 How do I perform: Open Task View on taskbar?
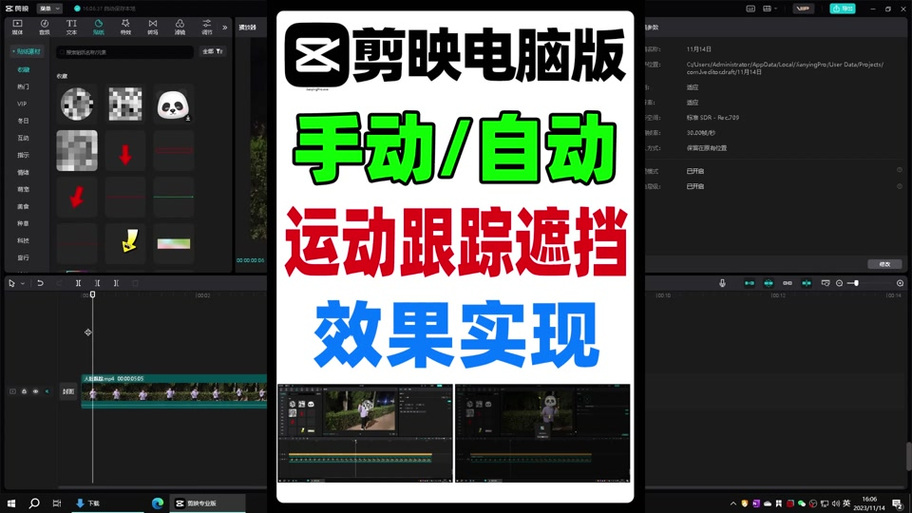[x=57, y=503]
